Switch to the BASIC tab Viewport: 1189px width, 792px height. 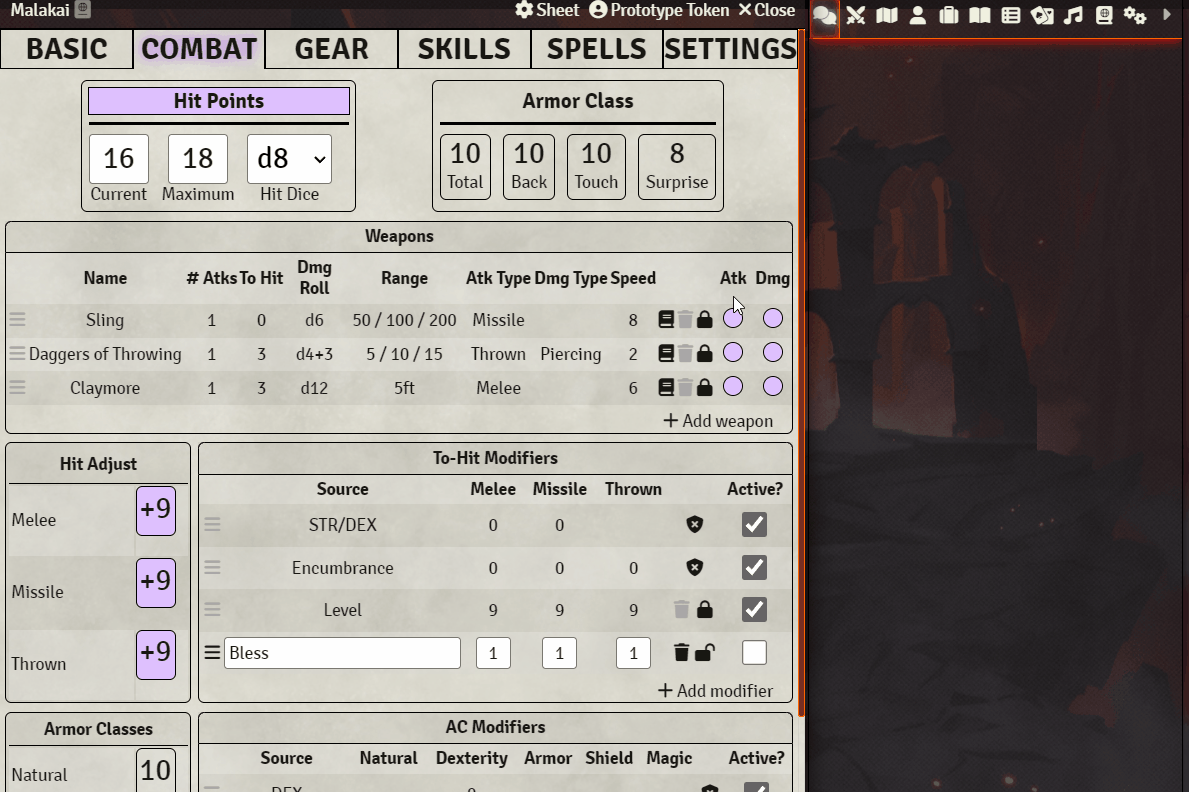tap(67, 49)
